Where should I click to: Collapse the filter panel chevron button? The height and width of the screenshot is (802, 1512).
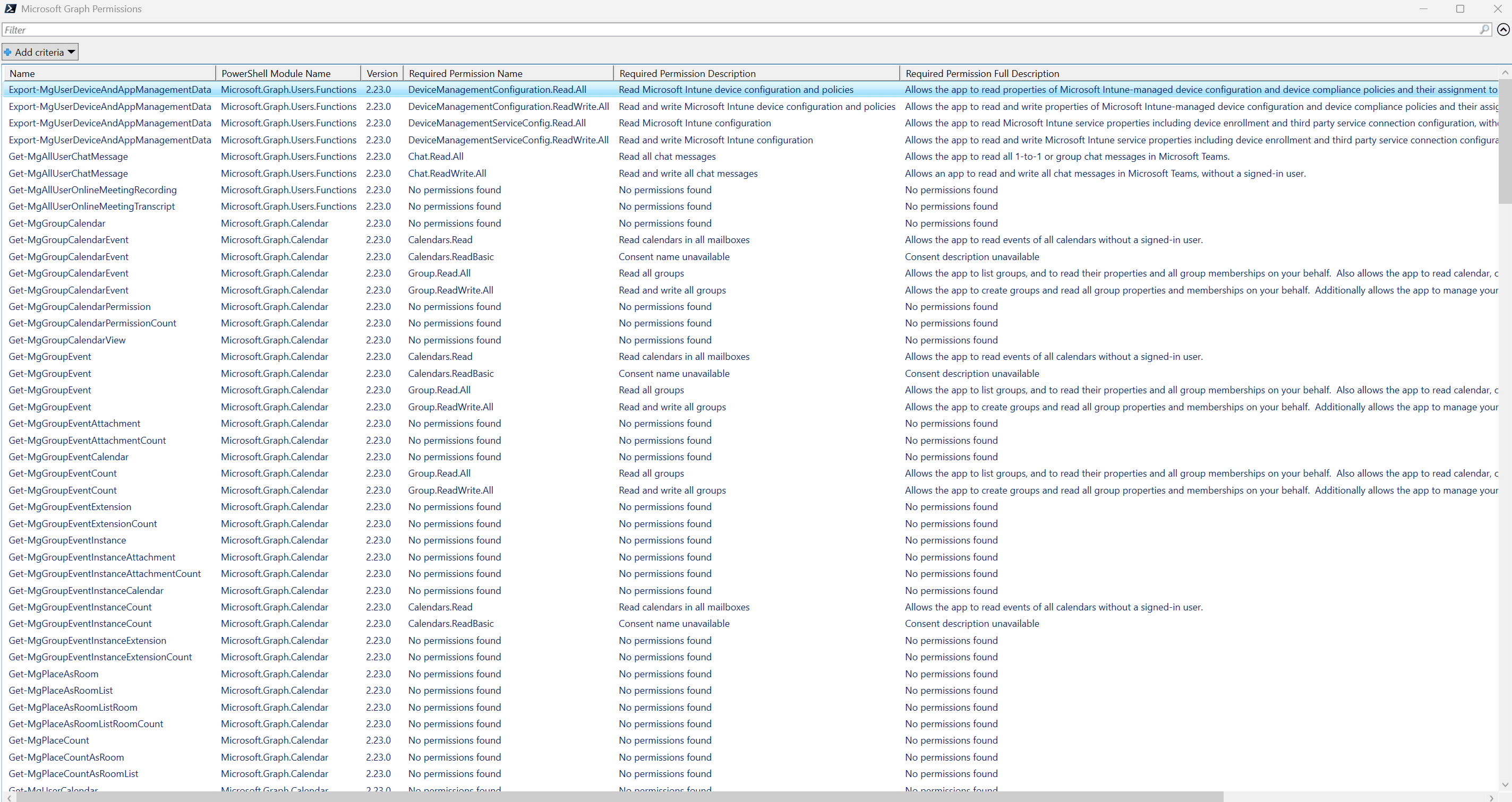(1503, 29)
